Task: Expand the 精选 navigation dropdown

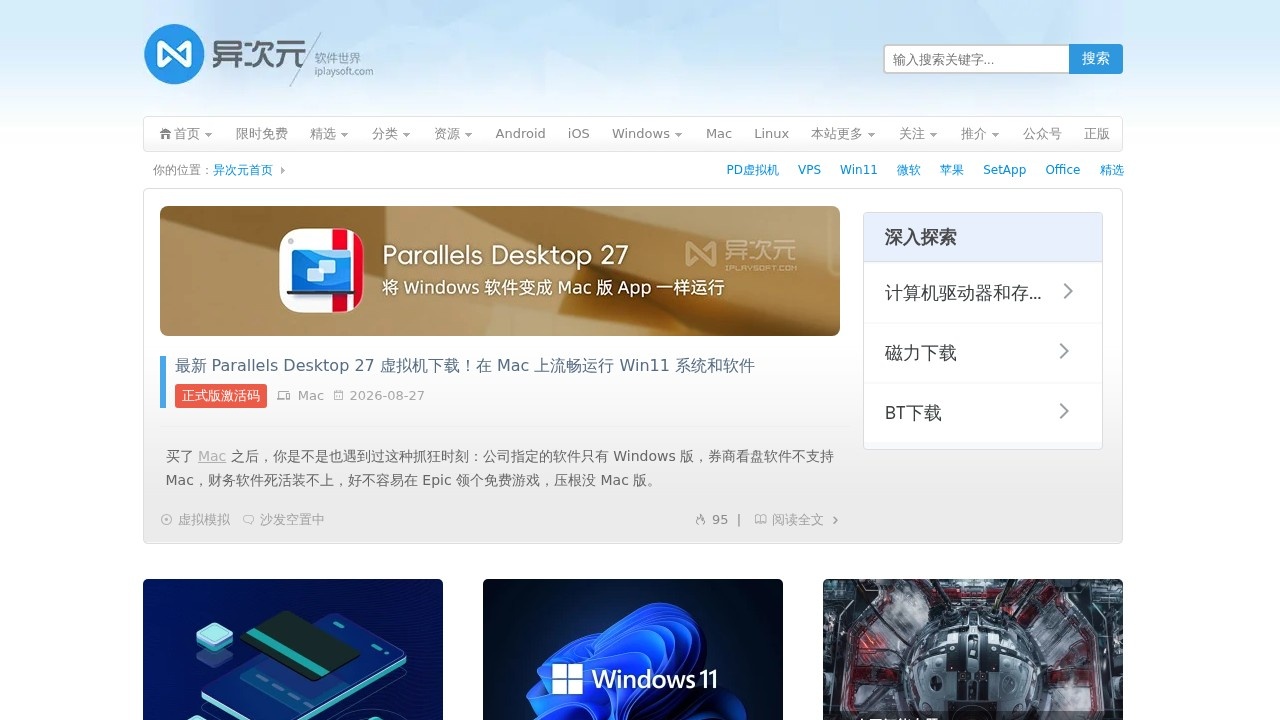Action: click(329, 134)
